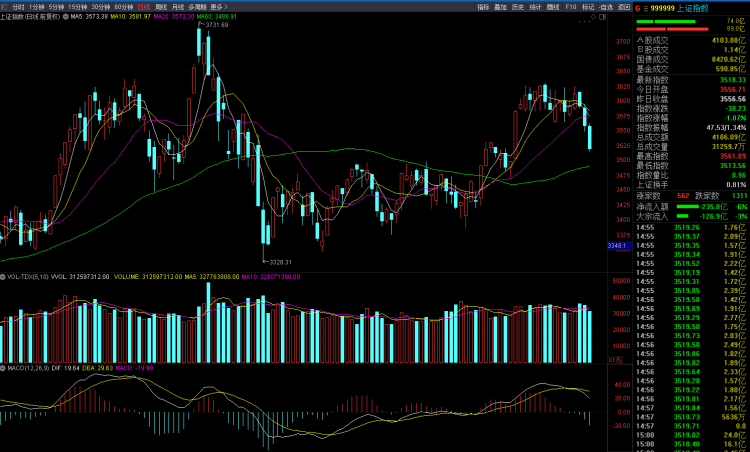Click the 指标 indicators button
The image size is (750, 452).
[483, 7]
